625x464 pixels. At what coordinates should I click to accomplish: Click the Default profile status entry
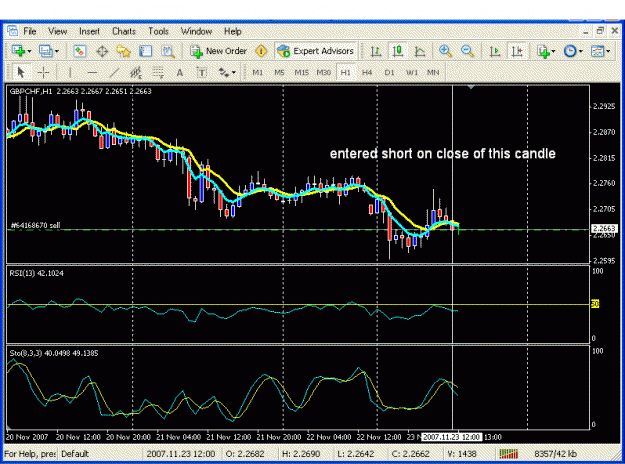pyautogui.click(x=75, y=454)
